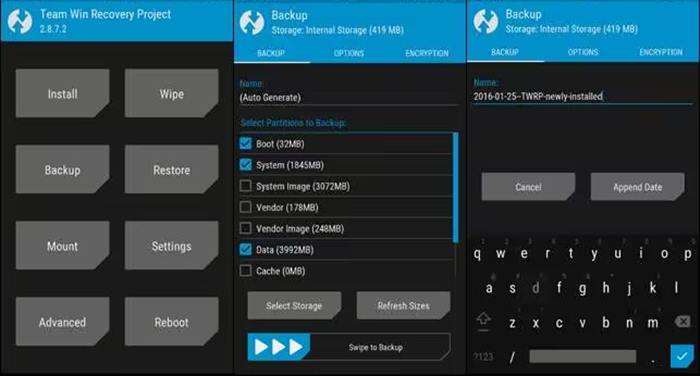
Task: Open the OPTIONS tab in middle Backup screen
Action: pos(349,53)
